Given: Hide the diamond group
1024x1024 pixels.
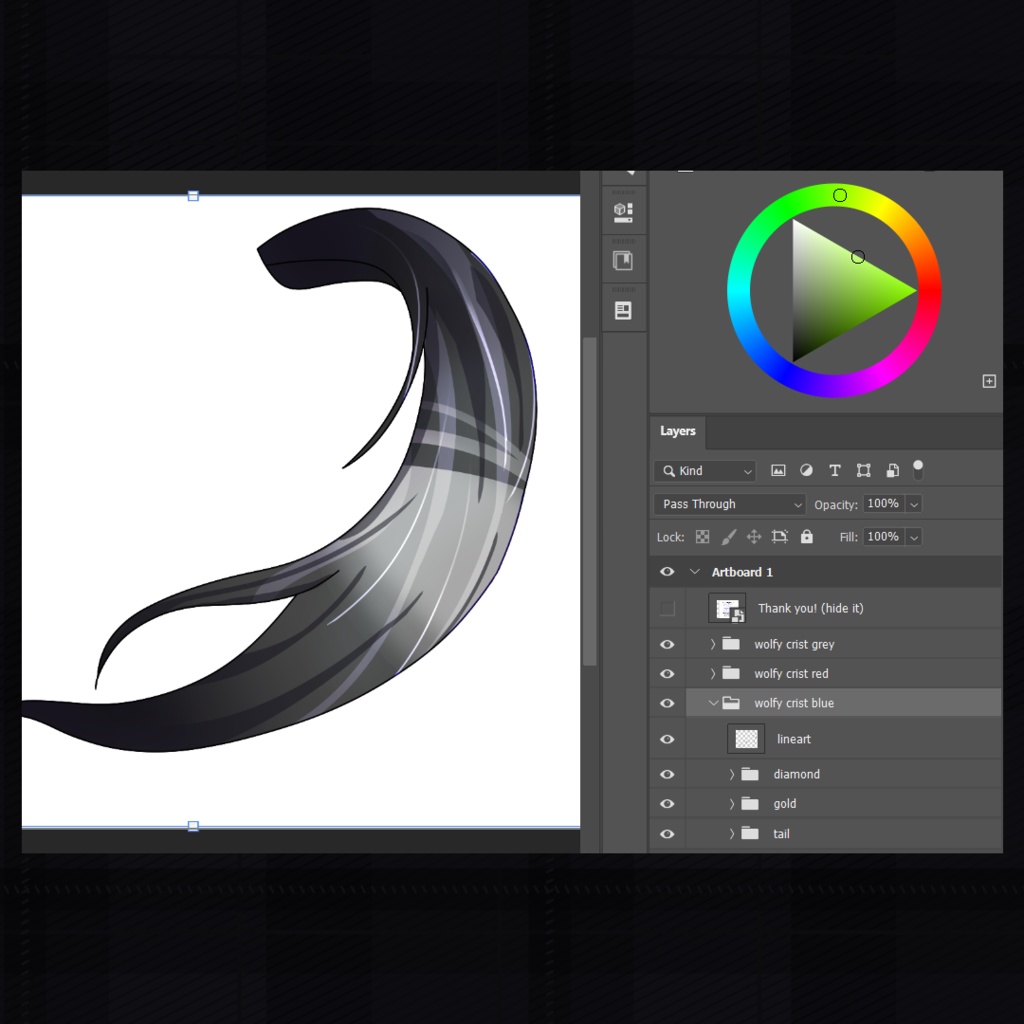Looking at the screenshot, I should pos(667,775).
